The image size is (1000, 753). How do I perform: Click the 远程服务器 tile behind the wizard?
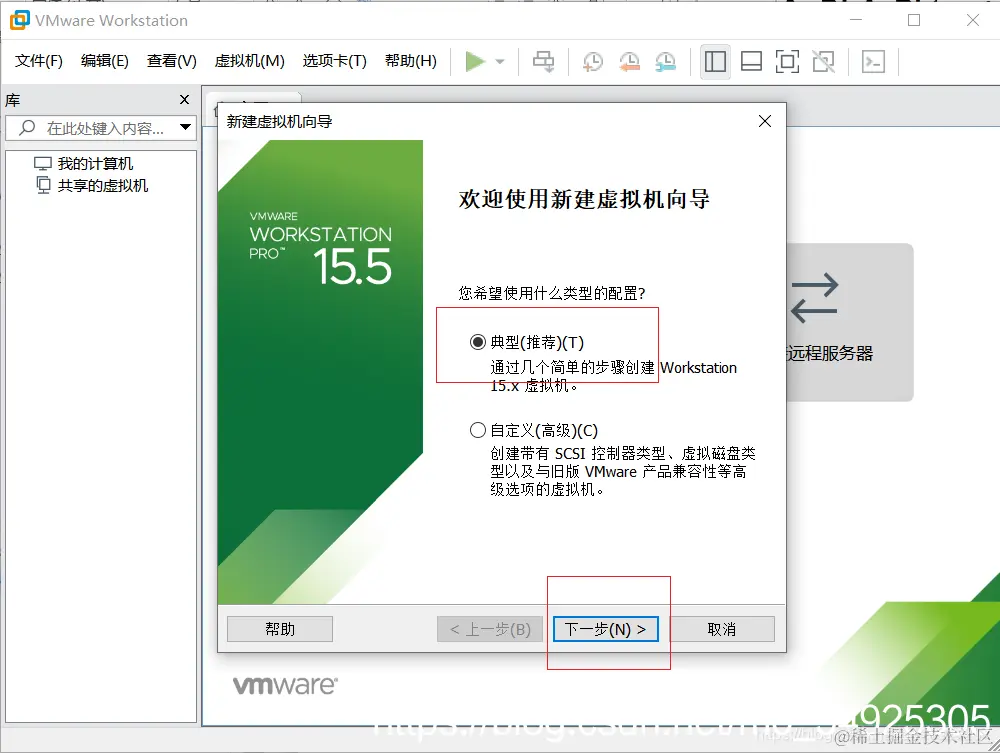[848, 322]
